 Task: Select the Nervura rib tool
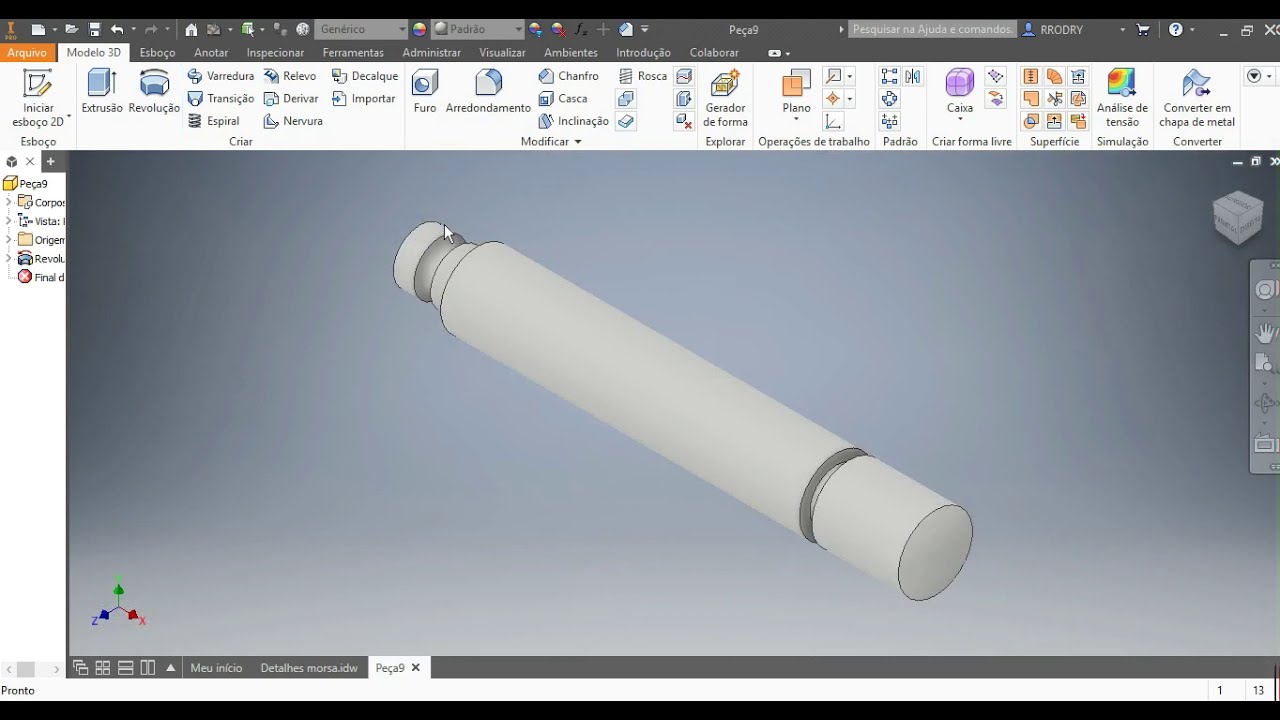click(293, 121)
